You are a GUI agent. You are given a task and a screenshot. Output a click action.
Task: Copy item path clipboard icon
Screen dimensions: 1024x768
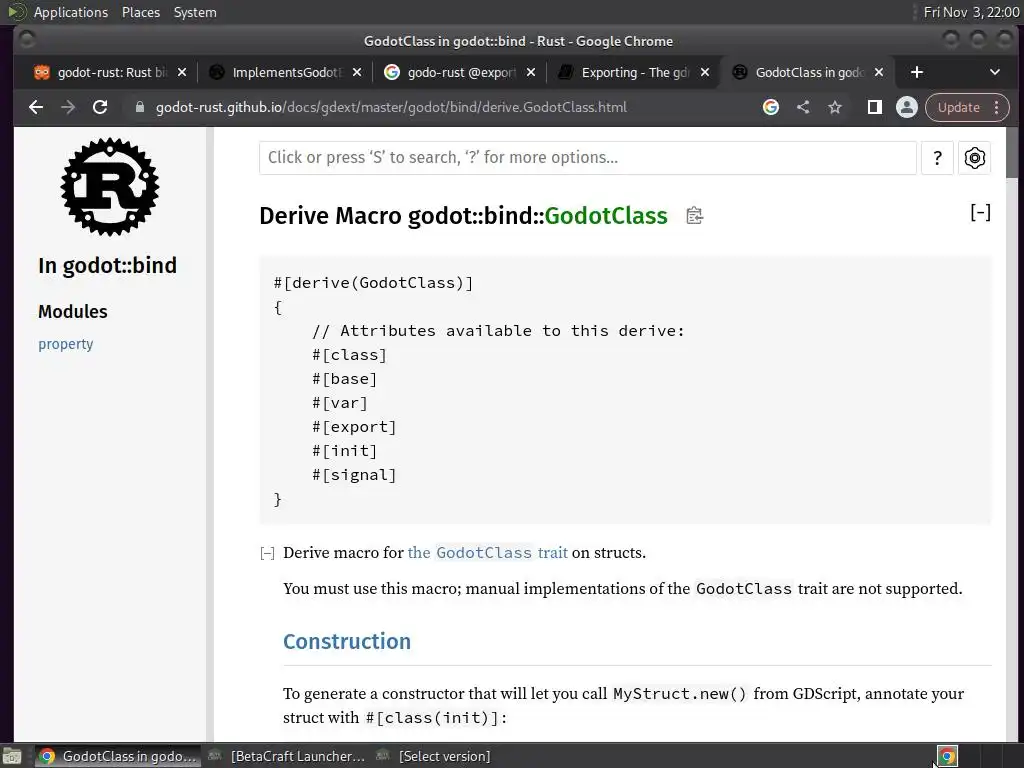(694, 216)
